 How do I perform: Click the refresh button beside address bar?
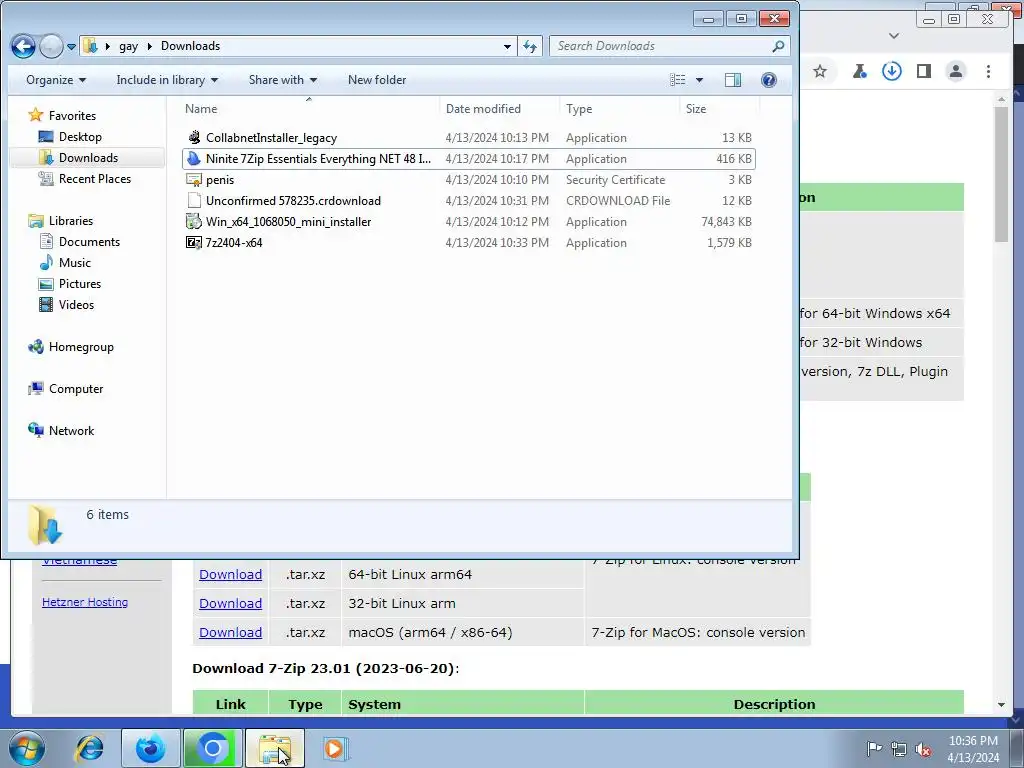click(x=530, y=46)
